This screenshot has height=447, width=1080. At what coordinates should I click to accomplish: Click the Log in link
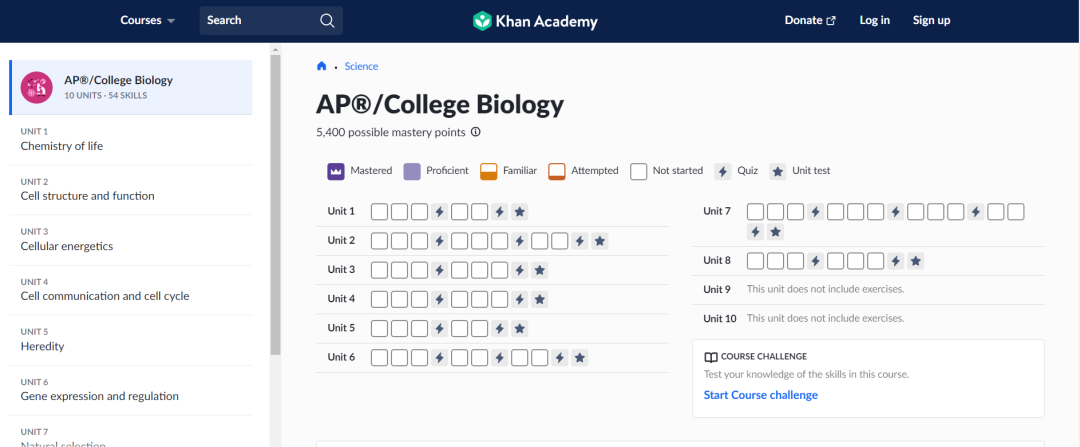[874, 21]
